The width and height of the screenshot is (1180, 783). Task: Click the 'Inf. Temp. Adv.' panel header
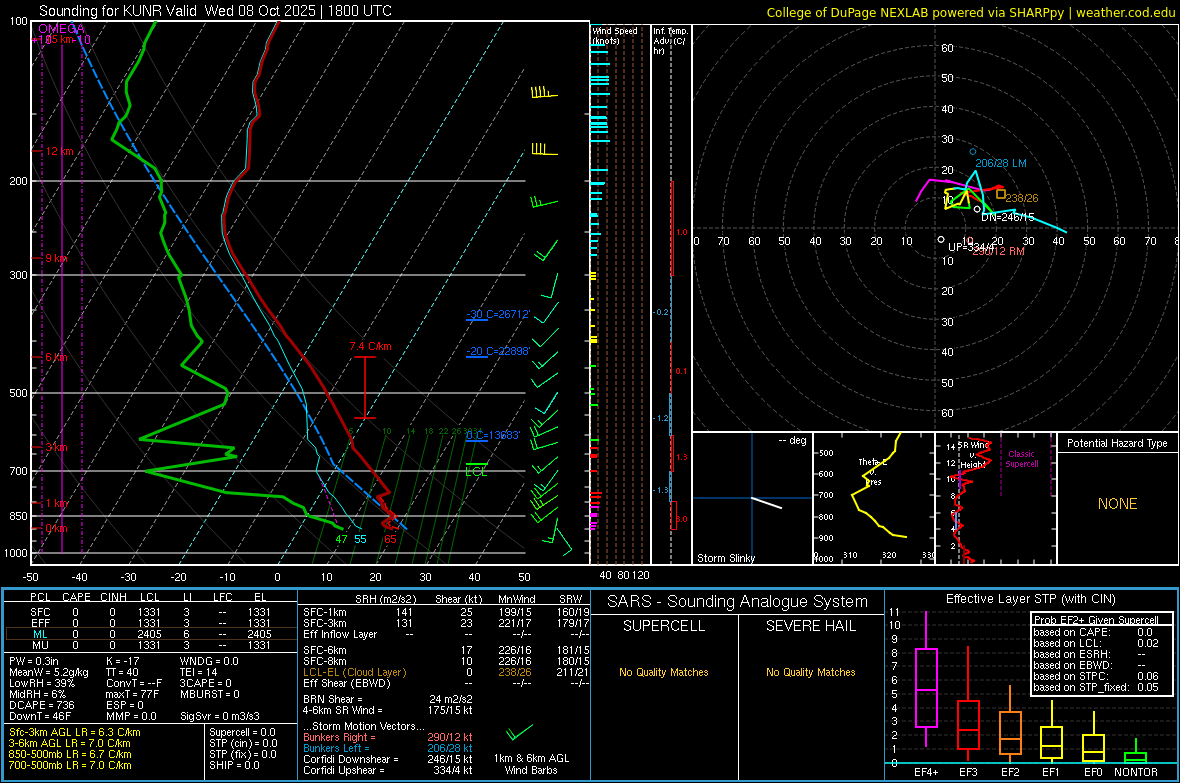tap(671, 41)
